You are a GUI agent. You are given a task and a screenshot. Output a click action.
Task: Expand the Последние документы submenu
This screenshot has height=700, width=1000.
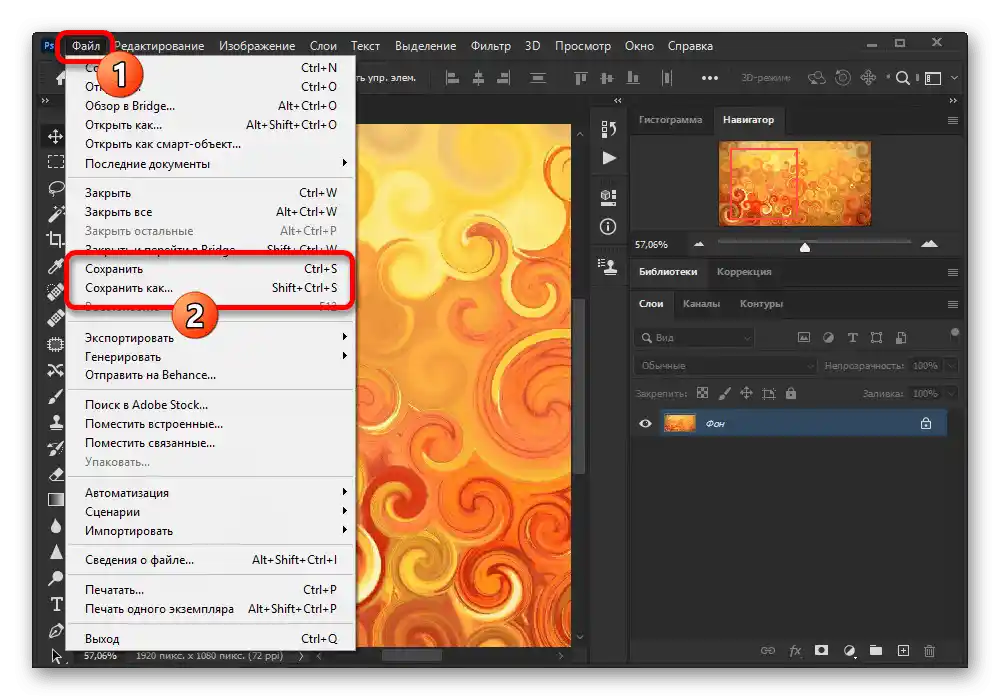(210, 164)
